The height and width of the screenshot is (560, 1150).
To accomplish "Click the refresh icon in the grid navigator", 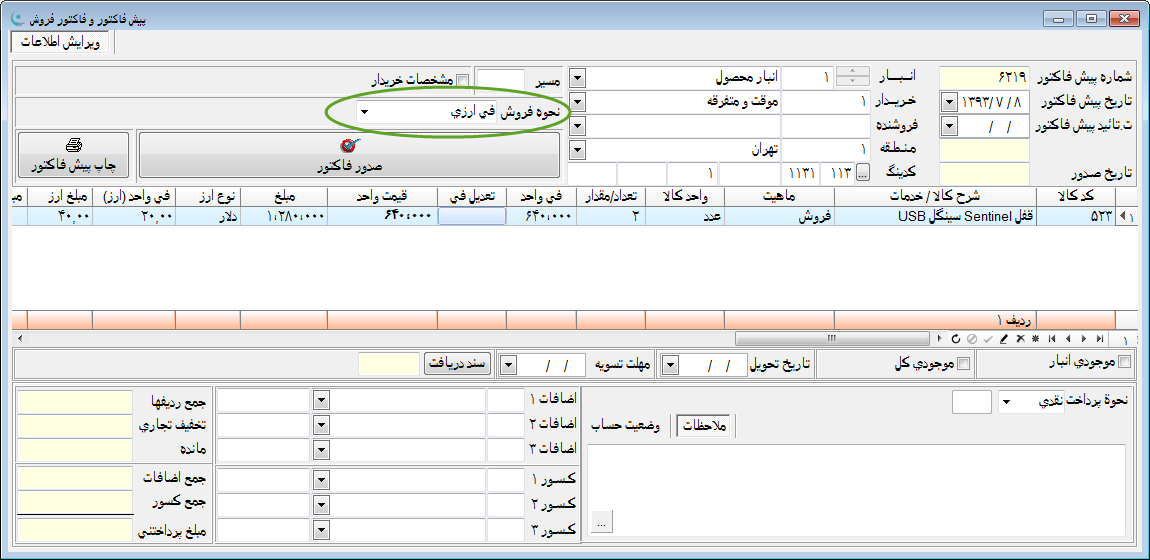I will [x=956, y=339].
